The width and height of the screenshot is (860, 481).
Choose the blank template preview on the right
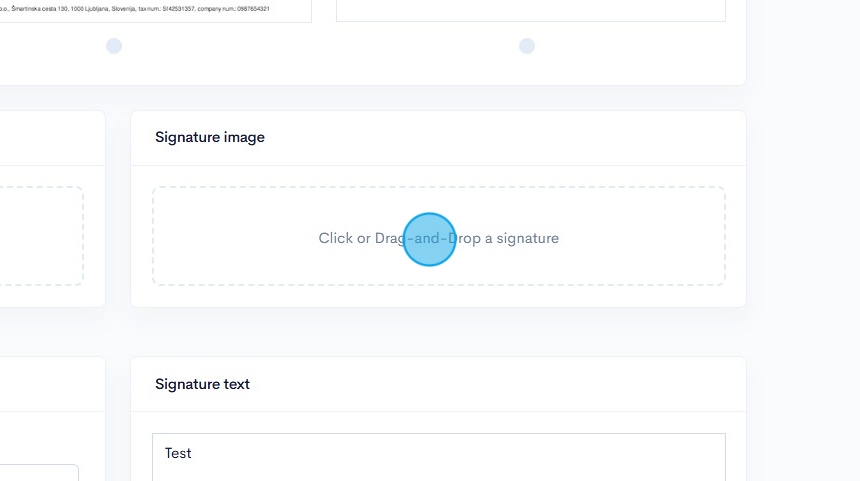tap(530, 10)
